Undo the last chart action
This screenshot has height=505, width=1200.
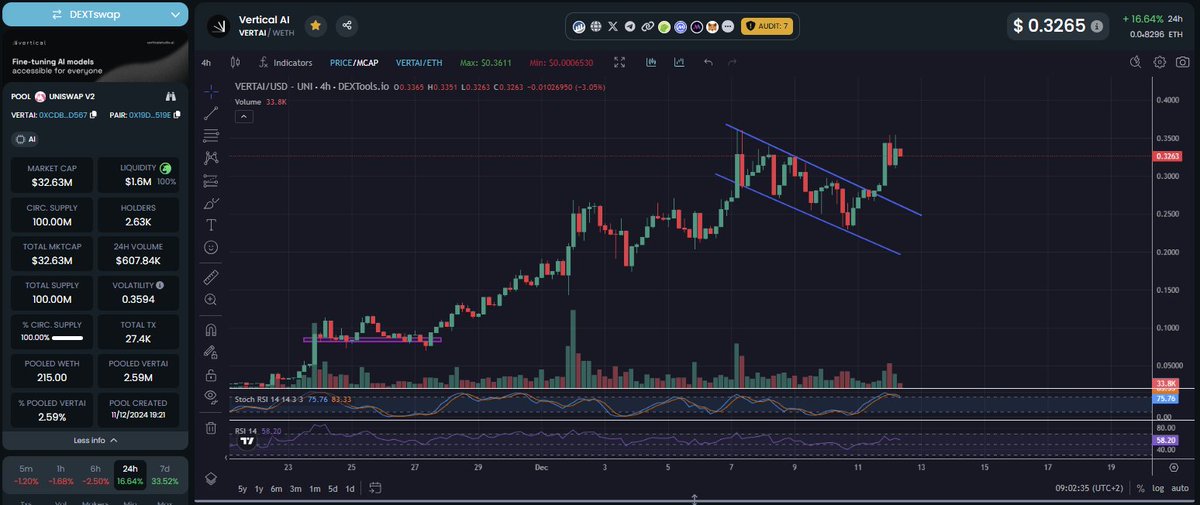coord(708,62)
